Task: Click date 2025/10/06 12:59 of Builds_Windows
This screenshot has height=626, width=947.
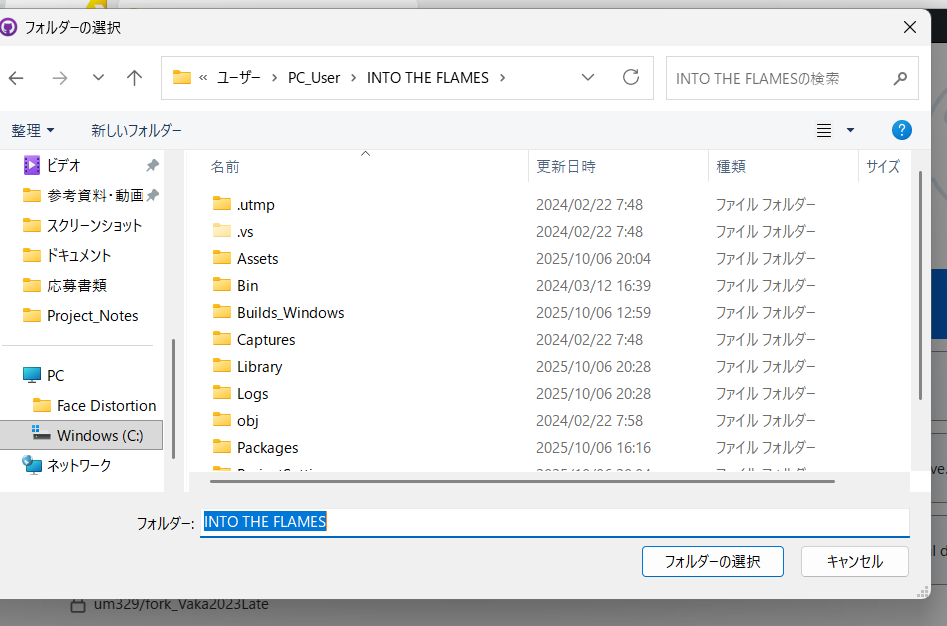Action: click(x=593, y=313)
